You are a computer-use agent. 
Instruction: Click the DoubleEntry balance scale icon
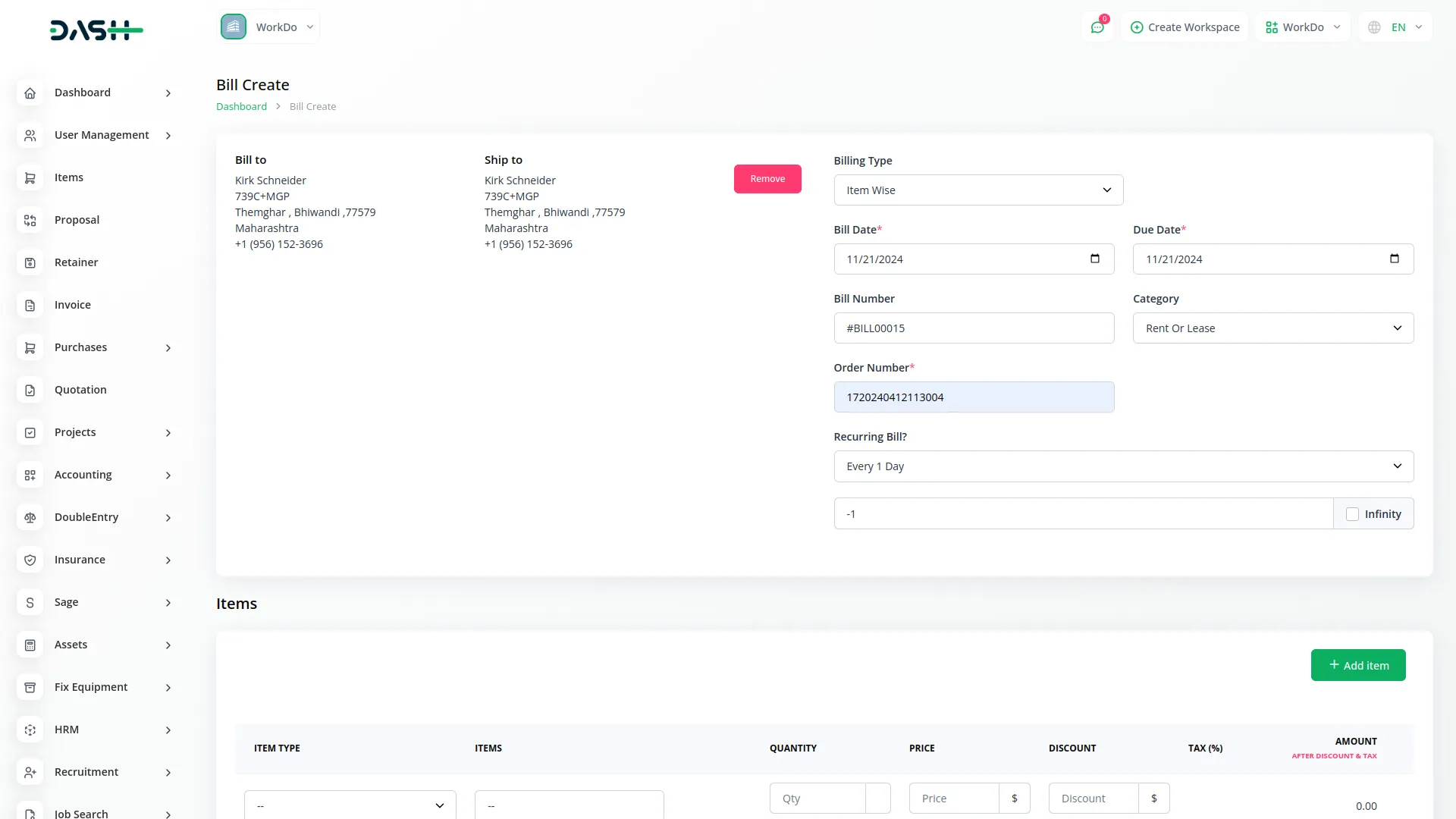pyautogui.click(x=30, y=518)
